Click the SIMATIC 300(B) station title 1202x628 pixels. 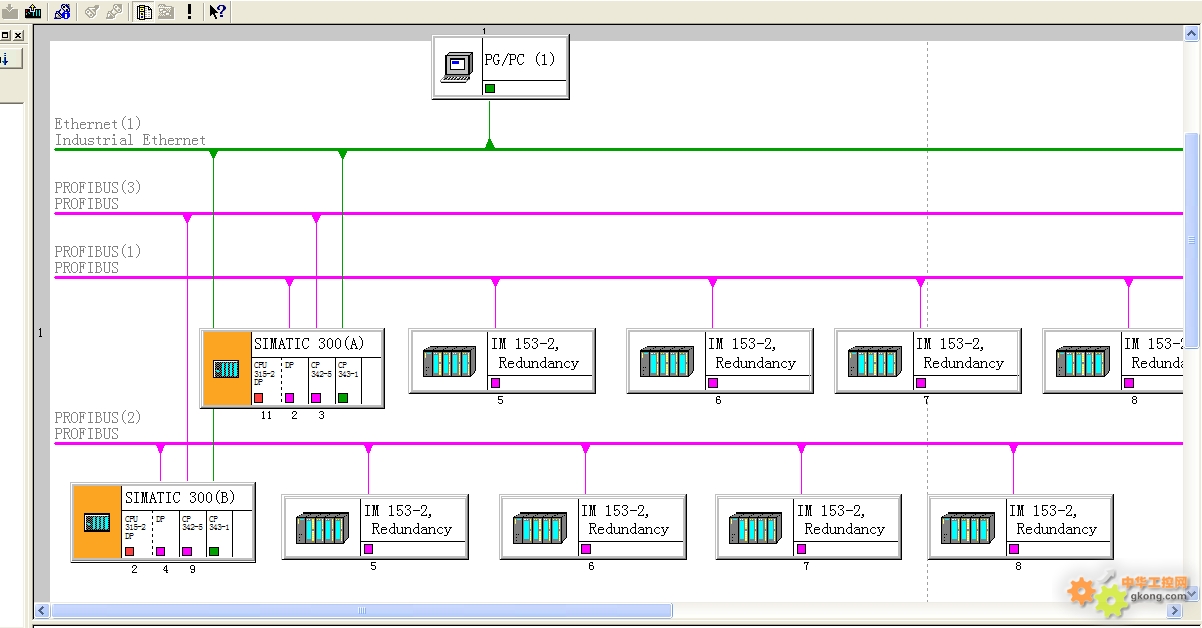(x=180, y=497)
